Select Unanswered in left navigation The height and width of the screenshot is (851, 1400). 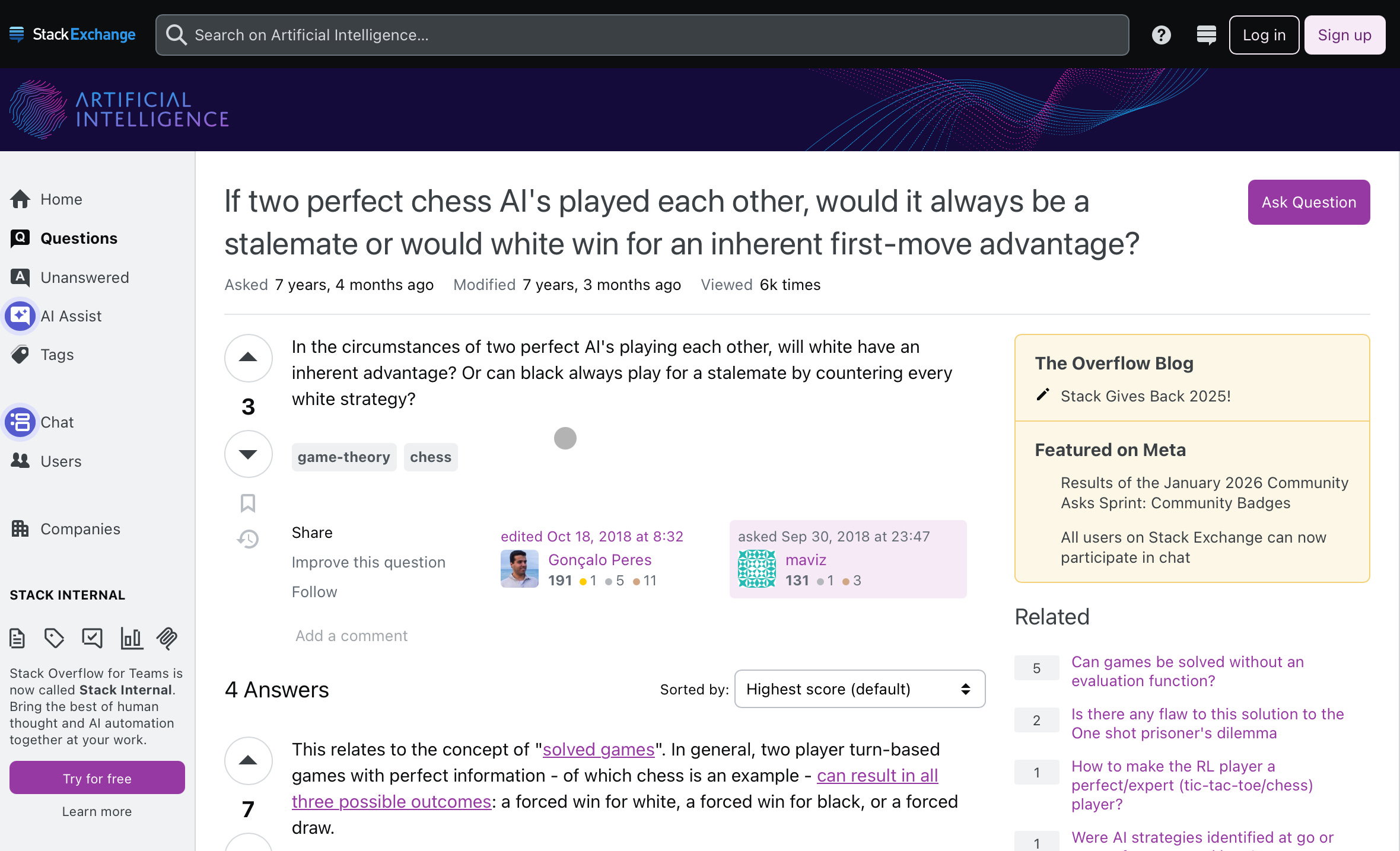tap(84, 278)
